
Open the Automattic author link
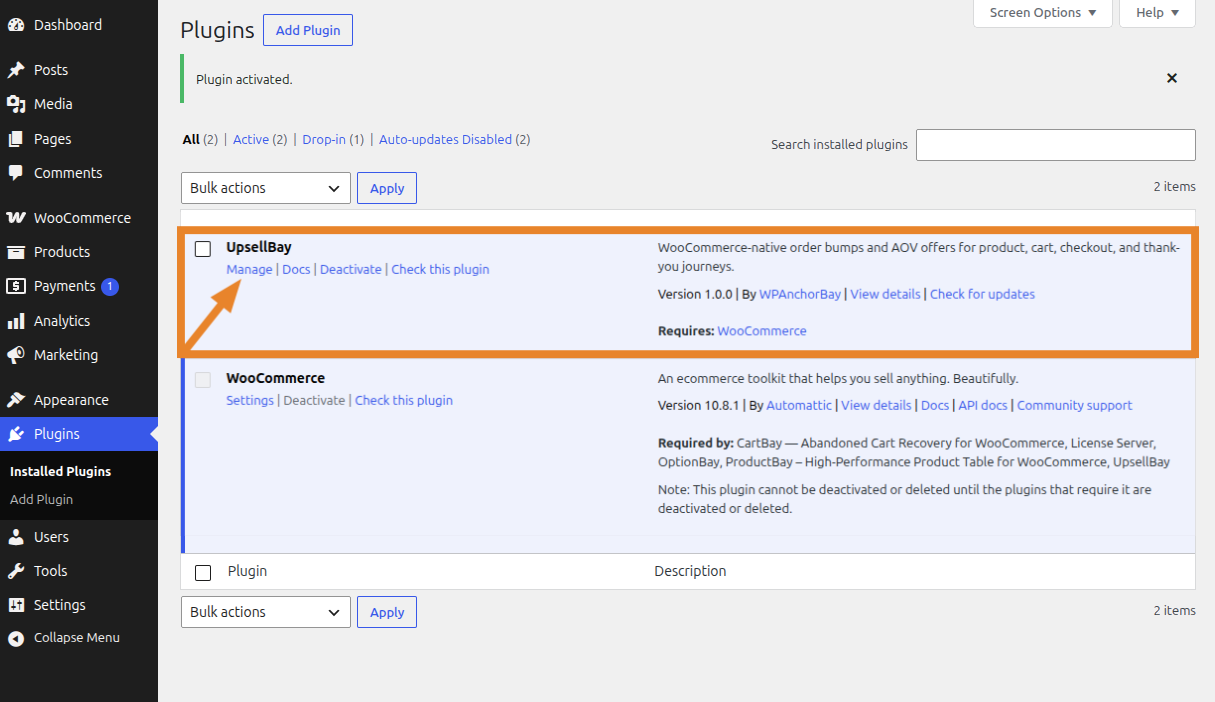pos(799,405)
